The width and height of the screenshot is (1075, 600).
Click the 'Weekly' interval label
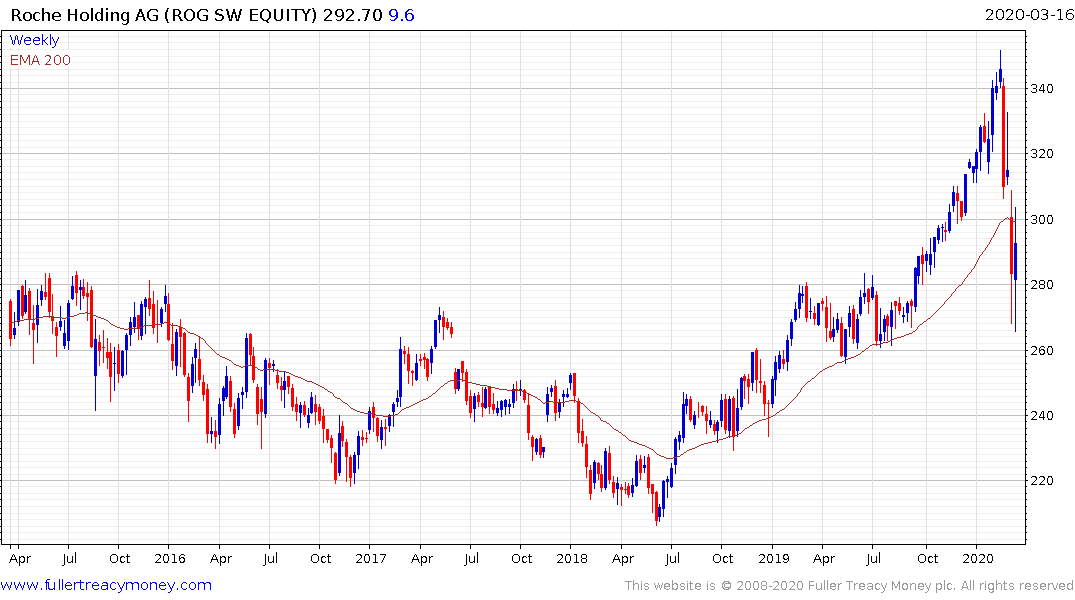[x=34, y=40]
